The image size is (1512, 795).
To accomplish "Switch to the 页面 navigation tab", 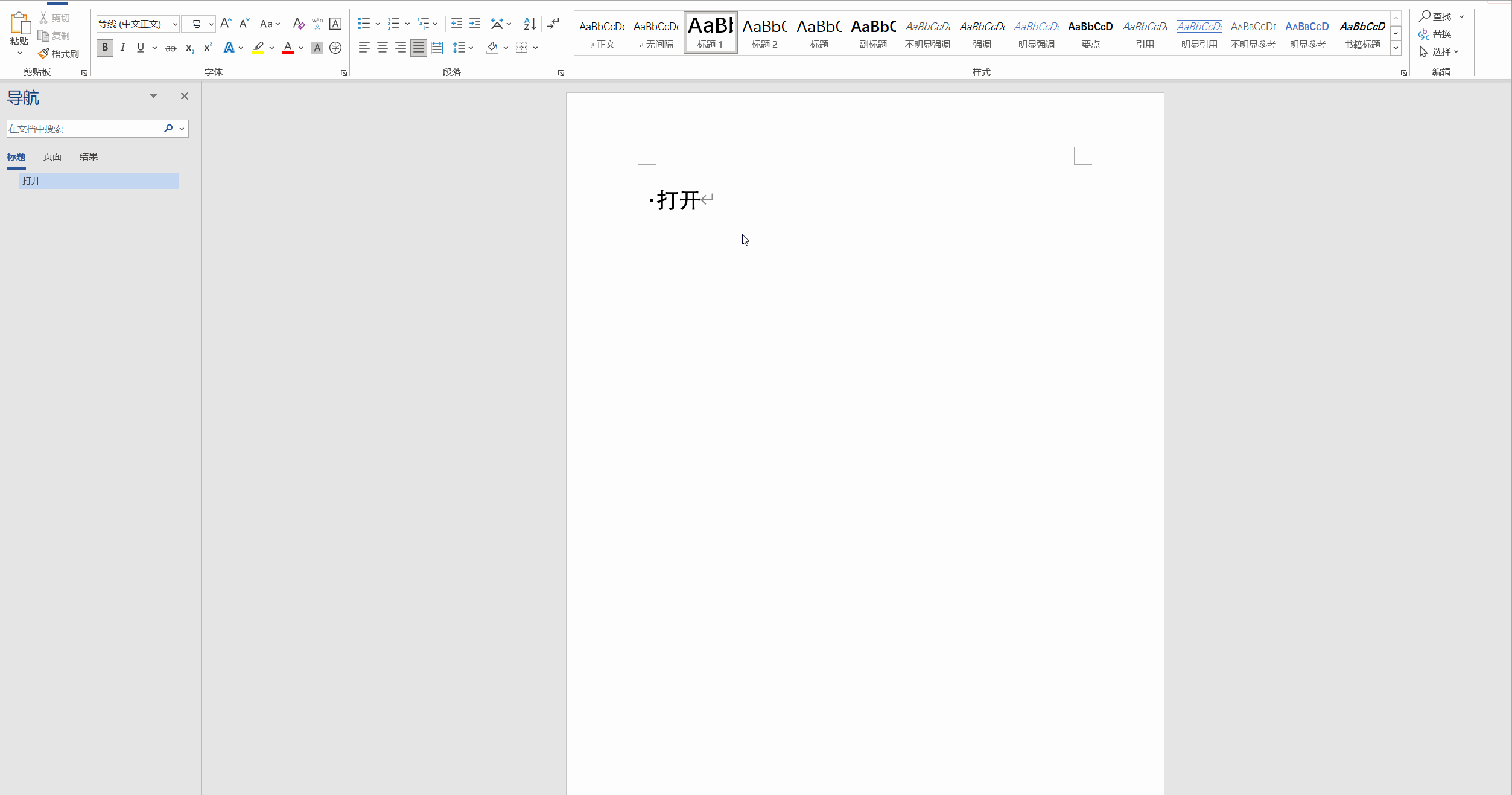I will [x=52, y=157].
